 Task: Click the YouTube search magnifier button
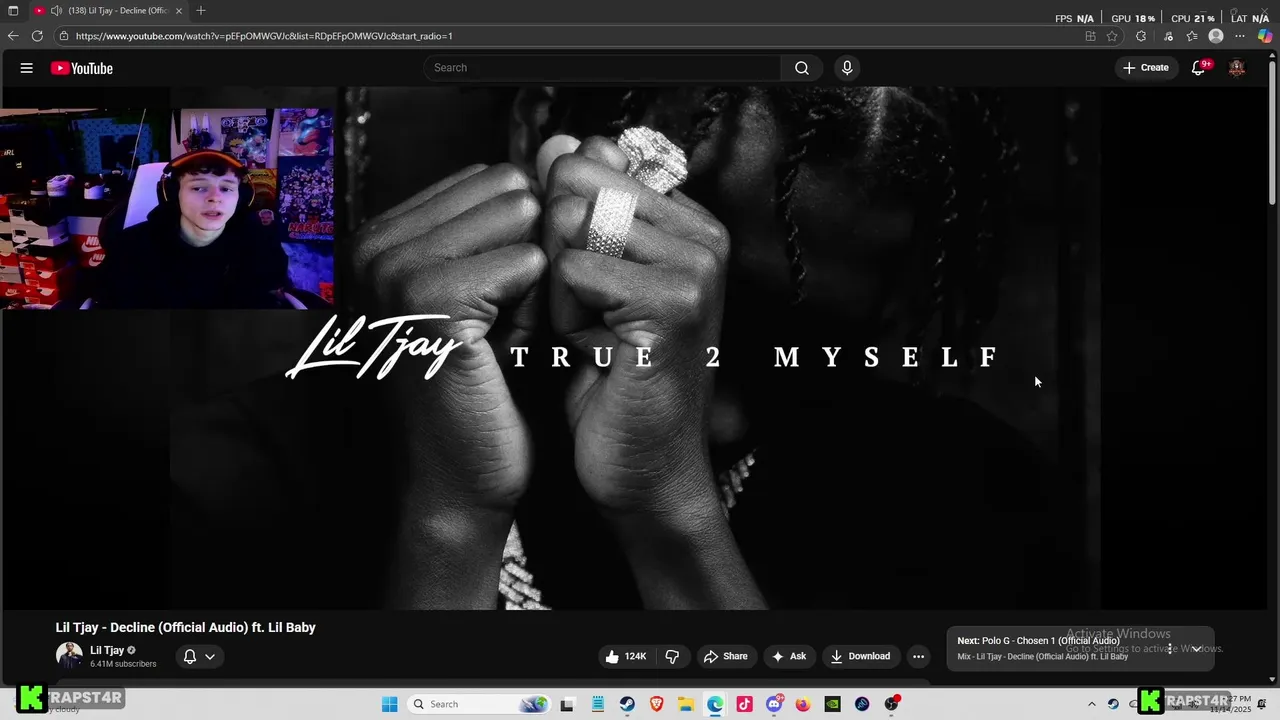click(x=802, y=68)
